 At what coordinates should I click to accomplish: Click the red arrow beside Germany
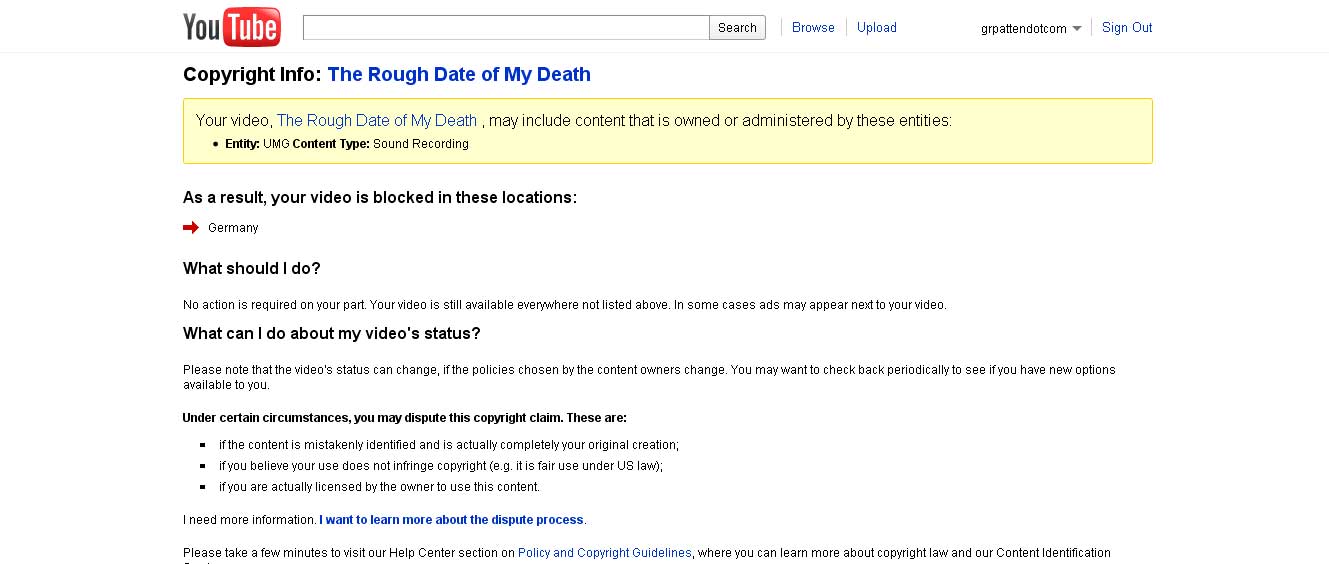point(191,228)
